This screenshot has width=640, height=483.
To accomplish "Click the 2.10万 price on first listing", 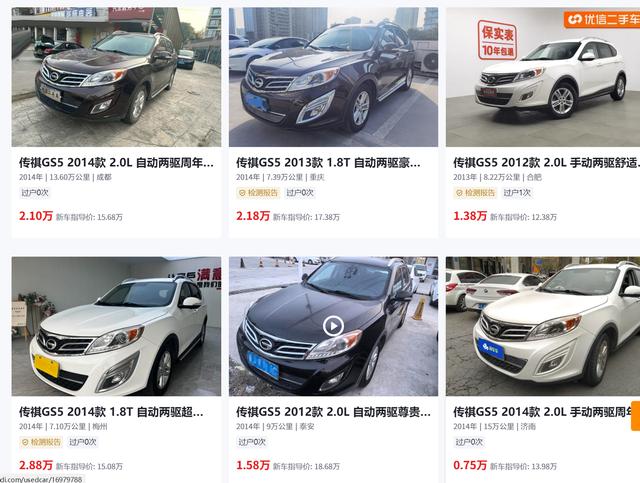I will 36,216.
